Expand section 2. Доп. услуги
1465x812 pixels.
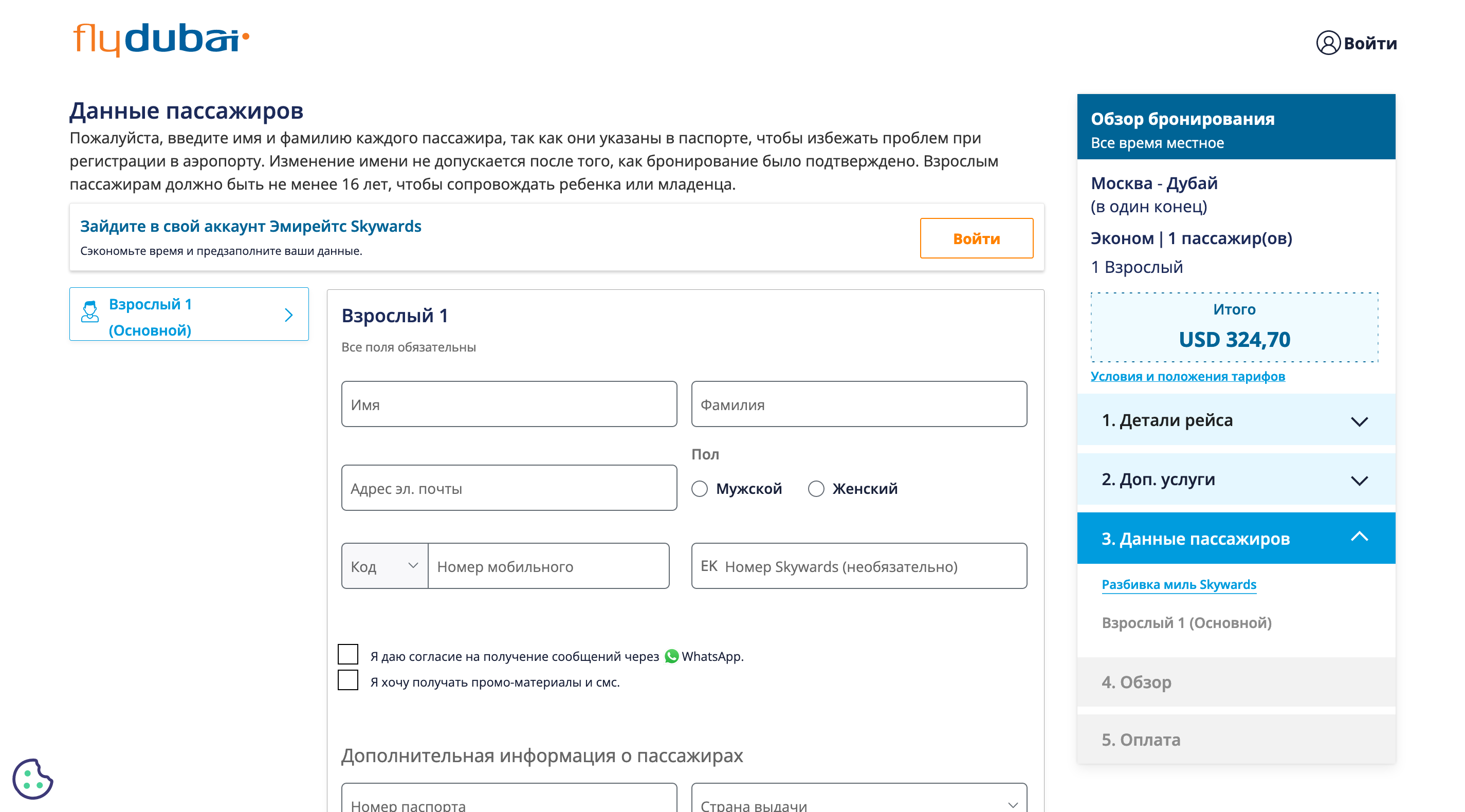point(1236,479)
